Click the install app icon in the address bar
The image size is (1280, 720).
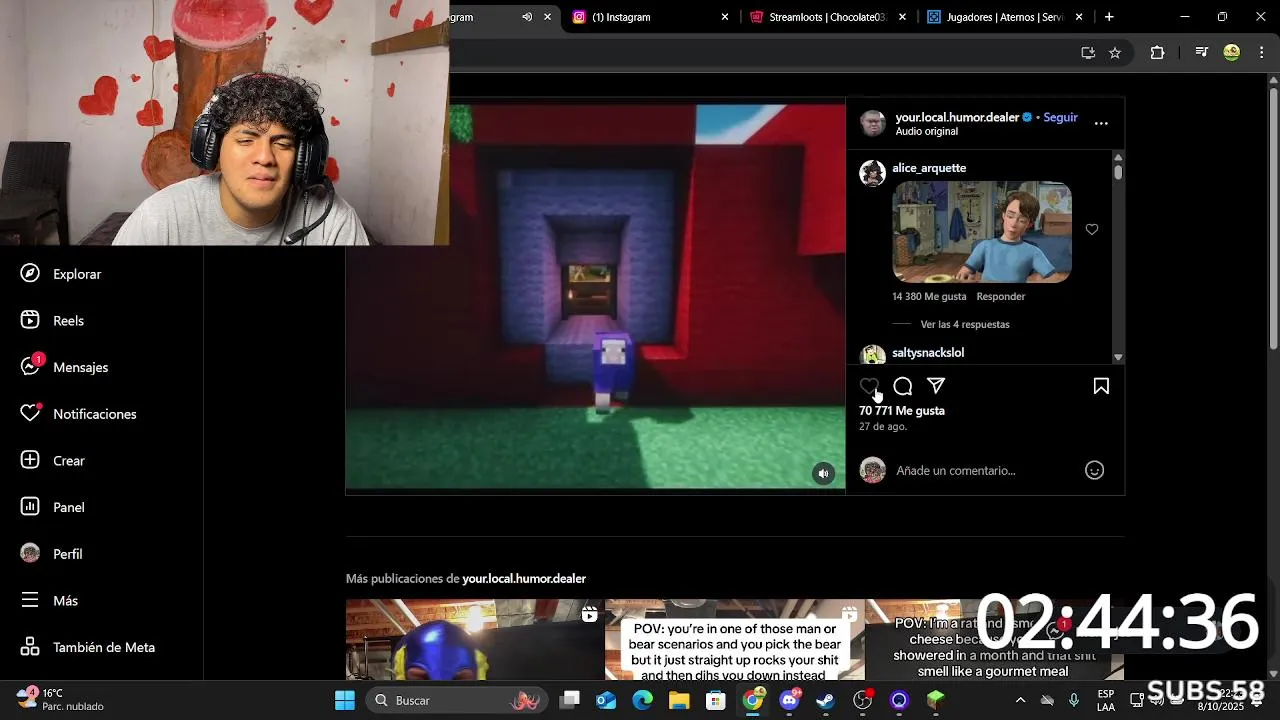coord(1088,53)
